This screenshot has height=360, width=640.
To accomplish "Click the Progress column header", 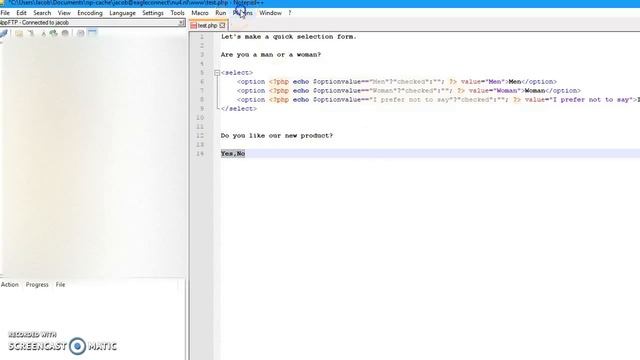I will [37, 284].
